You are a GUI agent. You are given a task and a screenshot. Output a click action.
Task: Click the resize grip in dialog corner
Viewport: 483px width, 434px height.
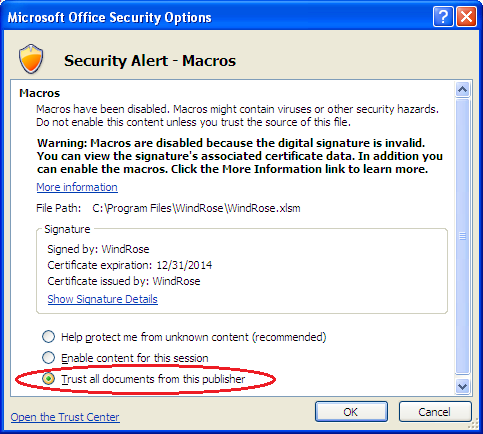(x=473, y=424)
